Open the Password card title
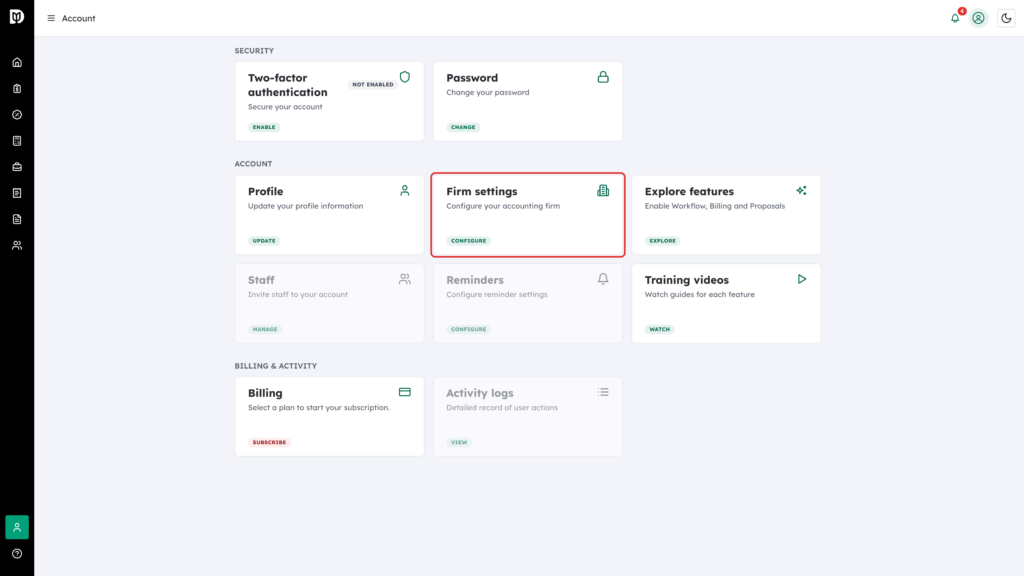This screenshot has height=576, width=1024. pos(472,78)
